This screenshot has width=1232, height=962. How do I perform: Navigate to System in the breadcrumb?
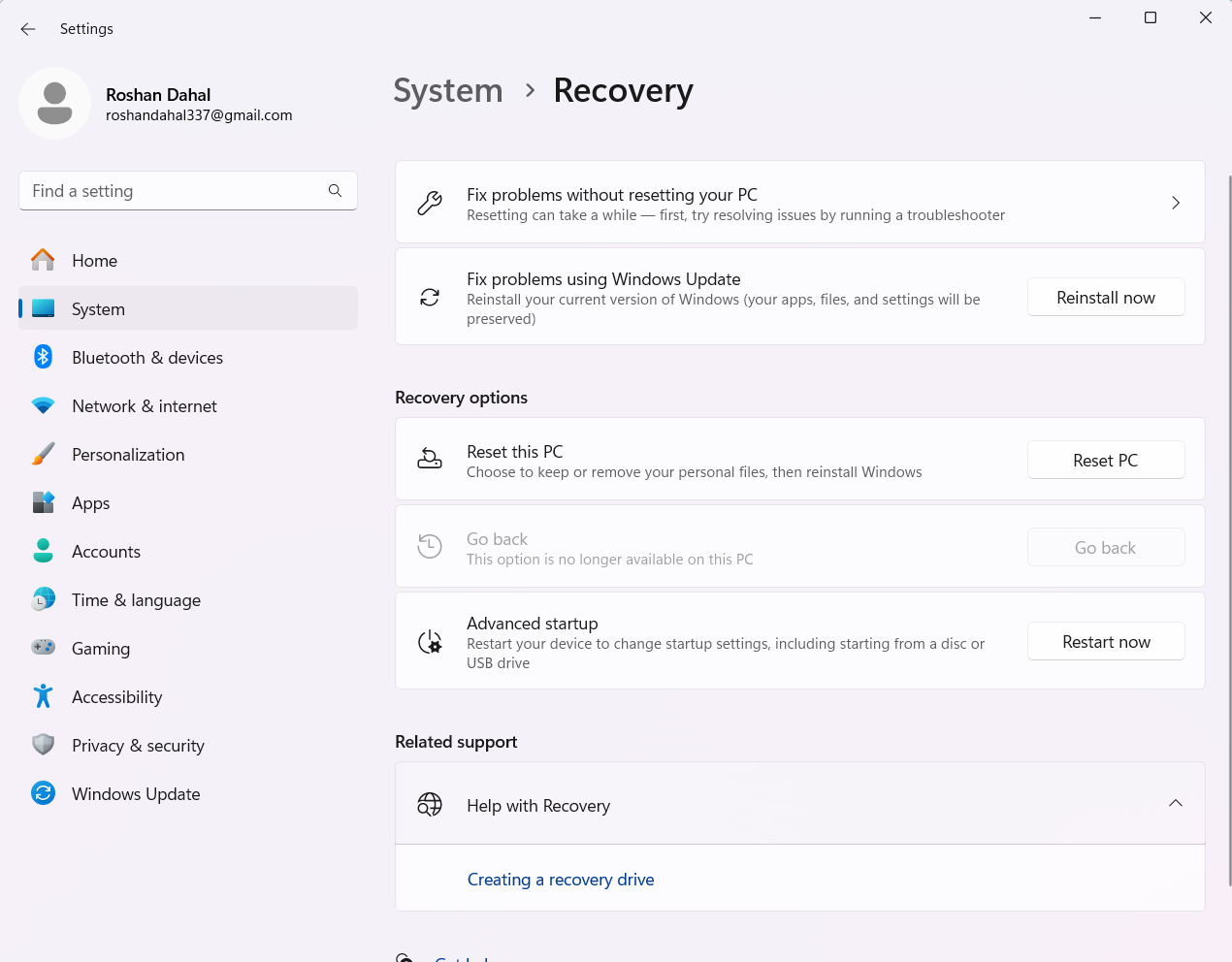point(447,90)
